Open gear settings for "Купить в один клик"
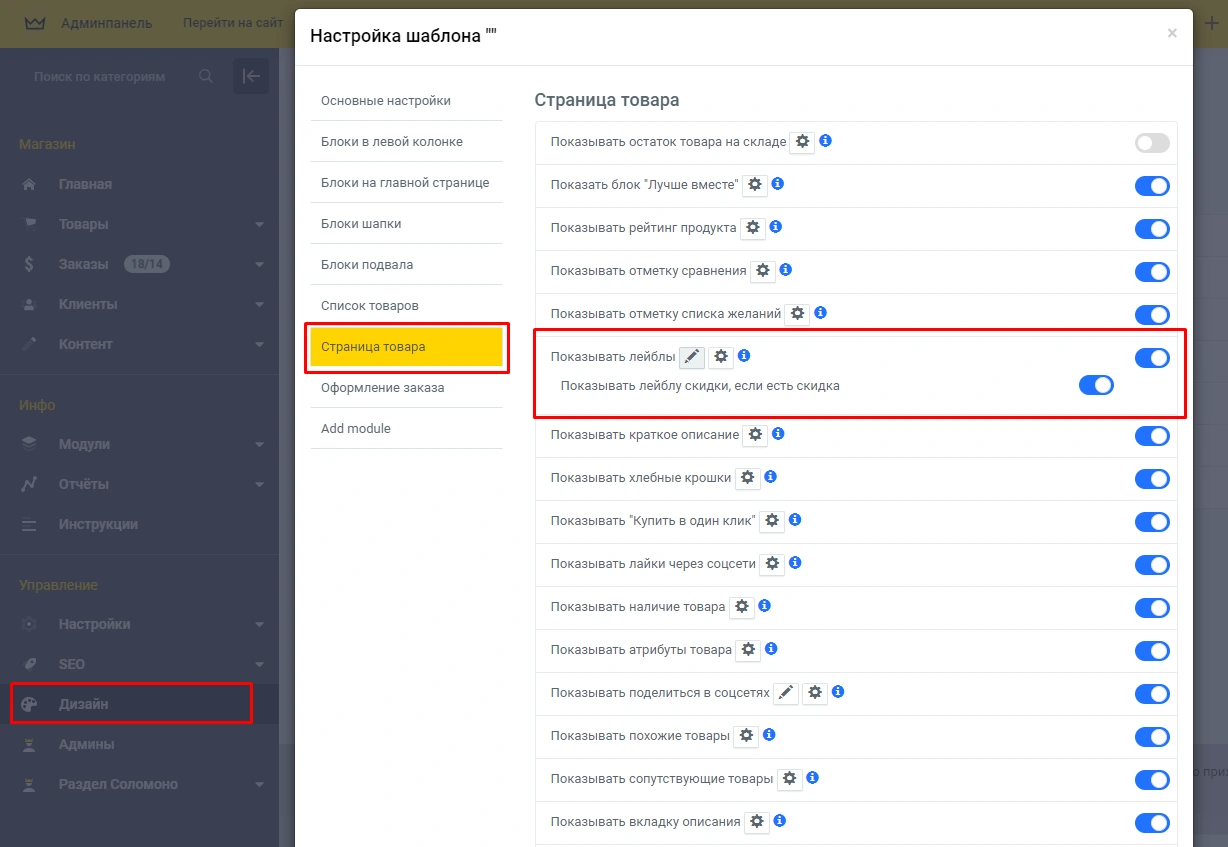Image resolution: width=1228 pixels, height=847 pixels. [x=772, y=521]
